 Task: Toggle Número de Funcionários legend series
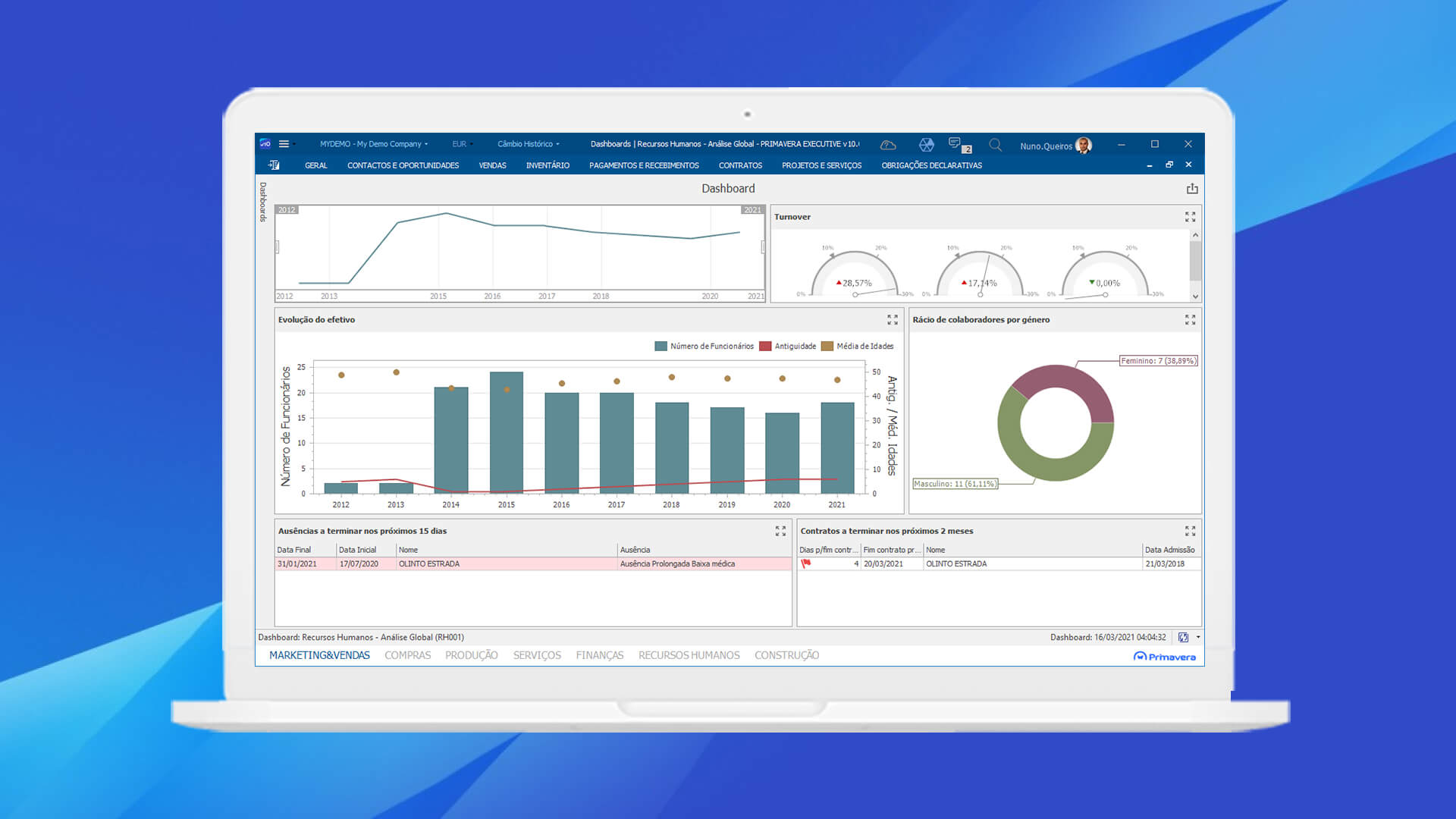pyautogui.click(x=704, y=347)
